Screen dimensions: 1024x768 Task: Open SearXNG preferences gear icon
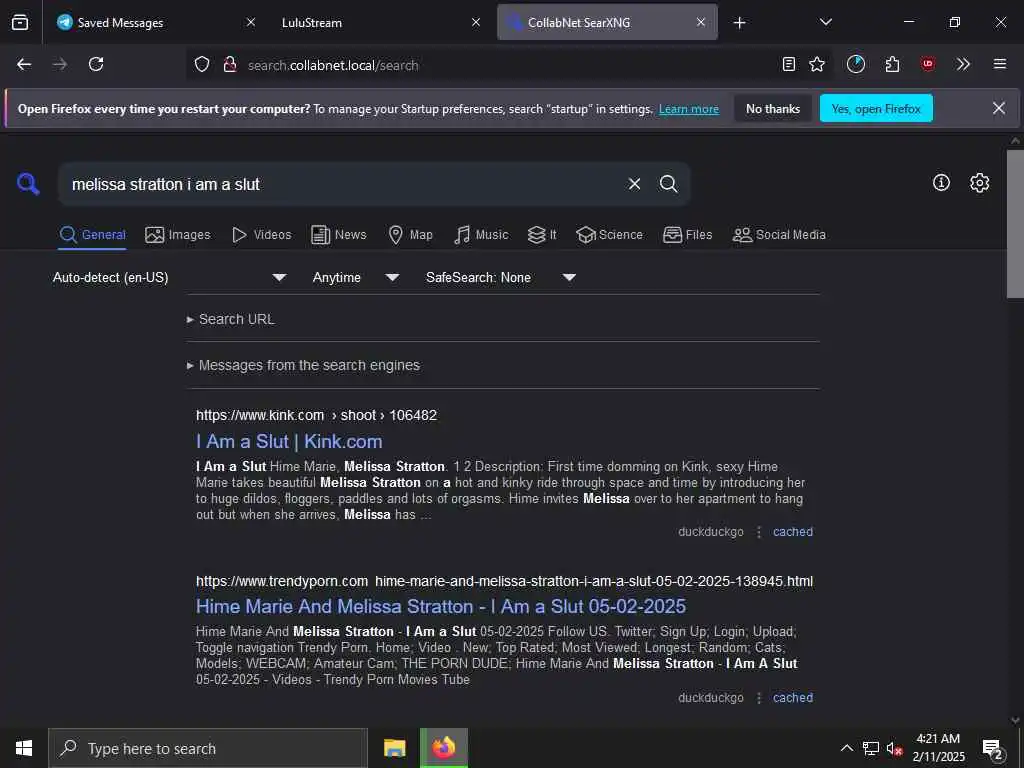click(x=980, y=183)
